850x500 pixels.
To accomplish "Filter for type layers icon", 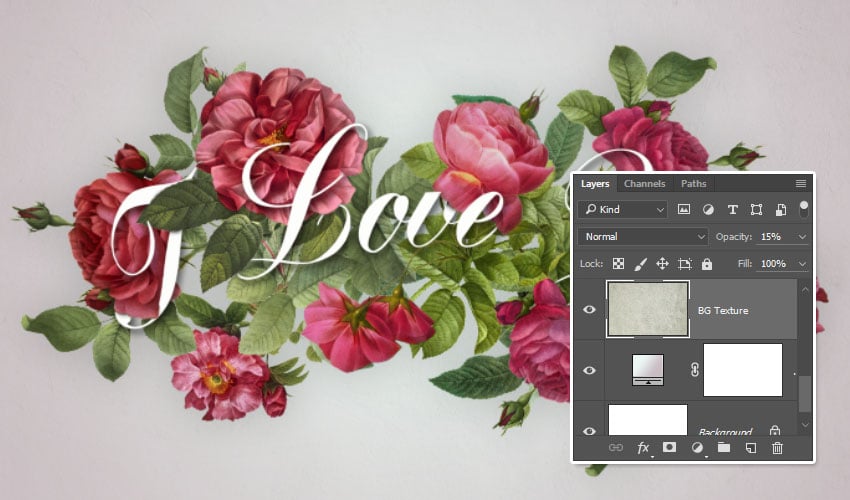I will [x=732, y=209].
